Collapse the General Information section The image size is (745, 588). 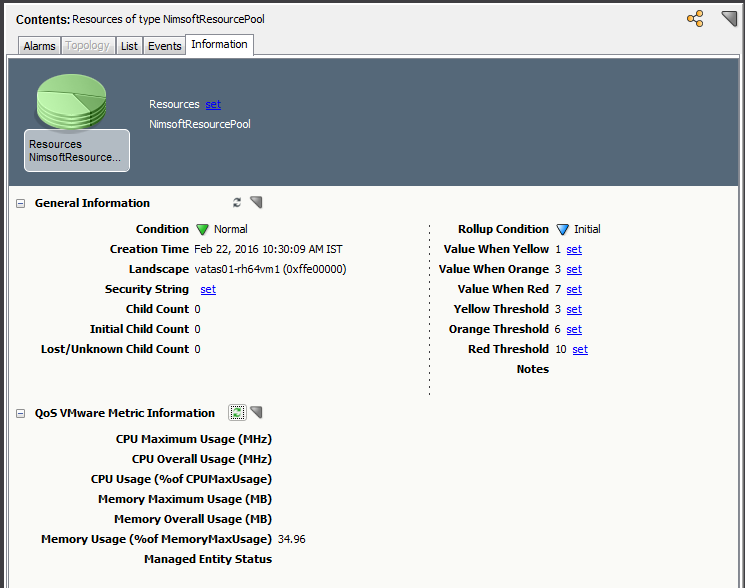[20, 203]
